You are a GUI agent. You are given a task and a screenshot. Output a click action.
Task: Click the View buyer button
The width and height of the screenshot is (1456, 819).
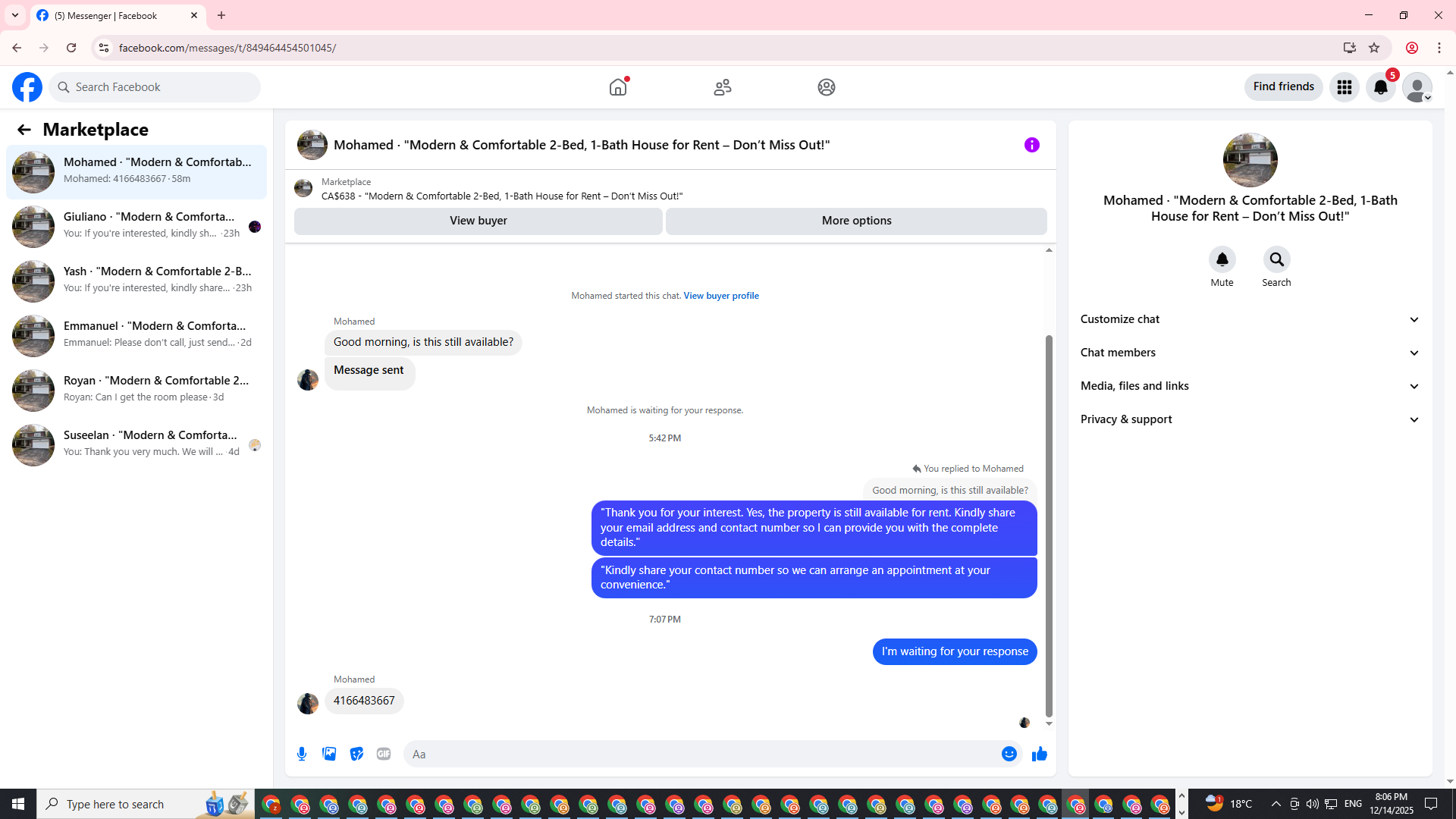click(478, 221)
